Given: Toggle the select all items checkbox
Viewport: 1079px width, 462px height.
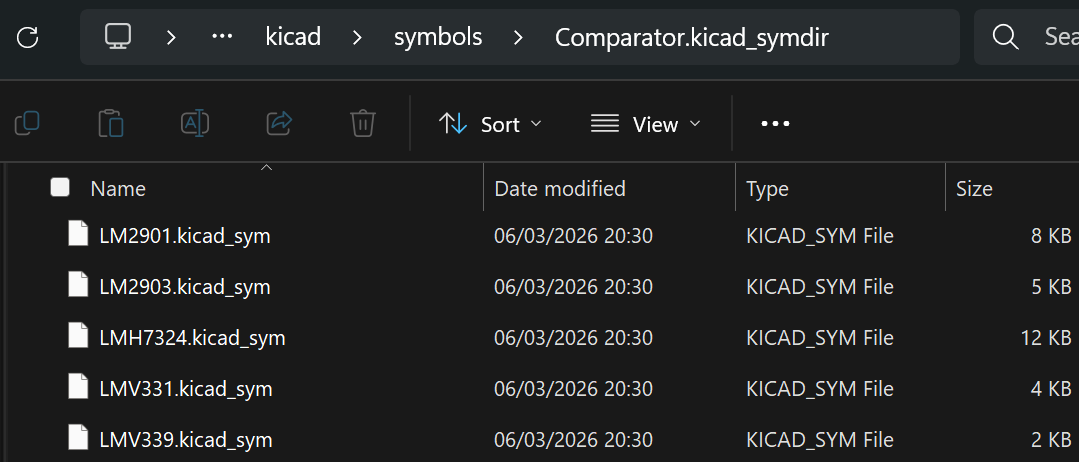Looking at the screenshot, I should [x=60, y=188].
